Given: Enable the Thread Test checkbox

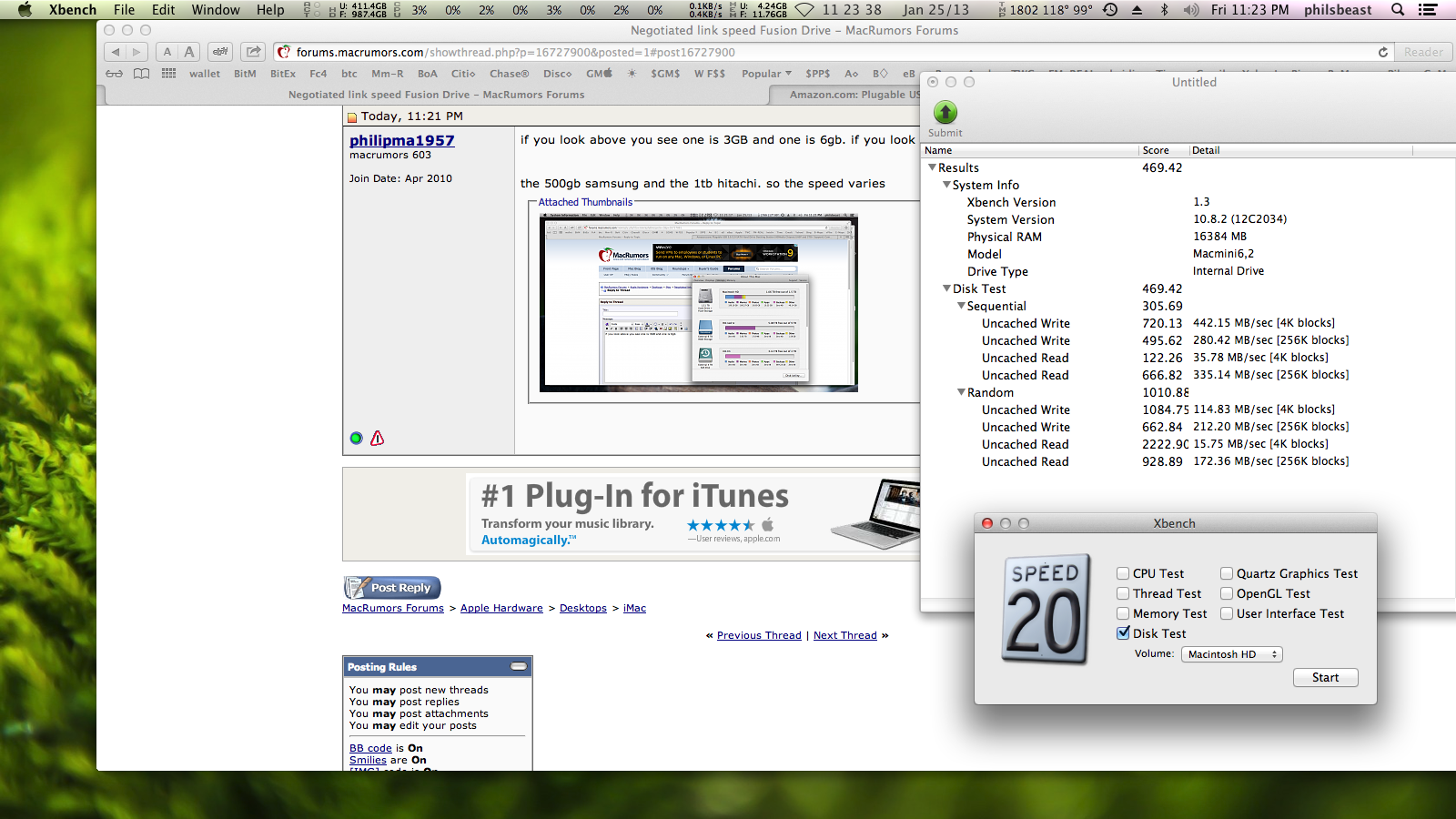Looking at the screenshot, I should coord(1123,593).
